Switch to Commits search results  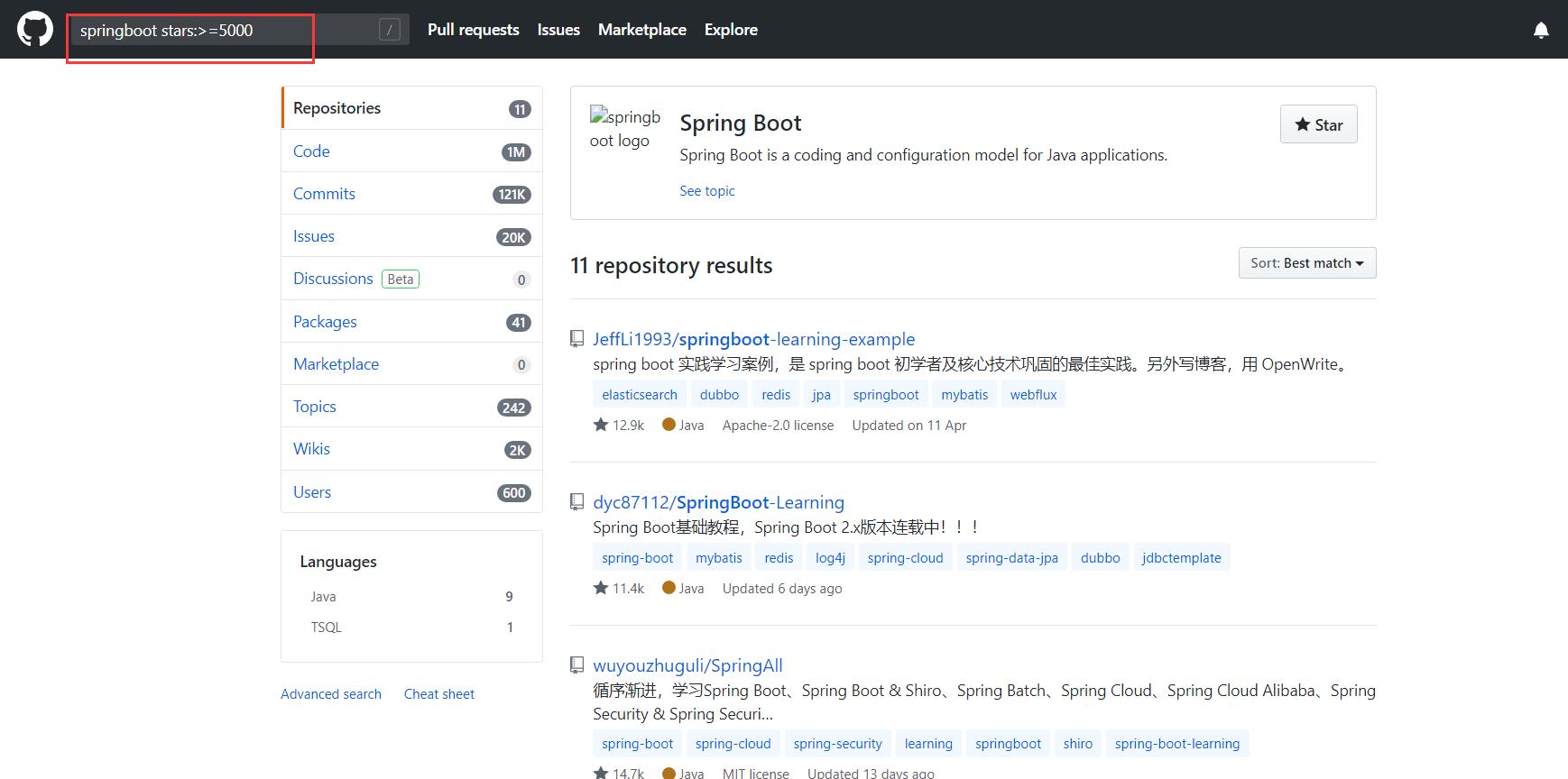(324, 194)
